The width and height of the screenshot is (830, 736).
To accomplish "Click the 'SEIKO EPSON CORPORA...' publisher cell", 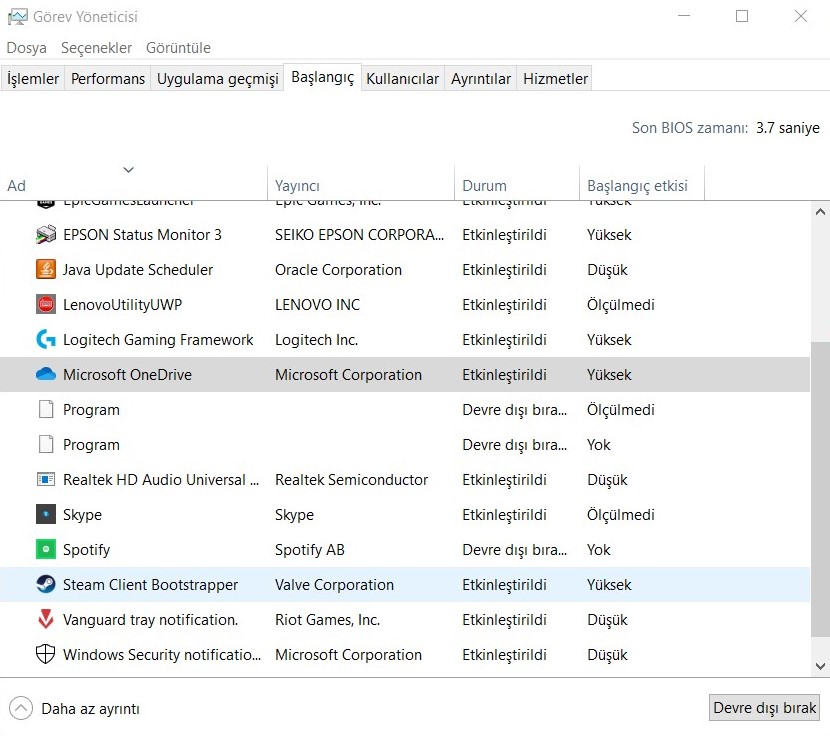I will click(x=359, y=235).
